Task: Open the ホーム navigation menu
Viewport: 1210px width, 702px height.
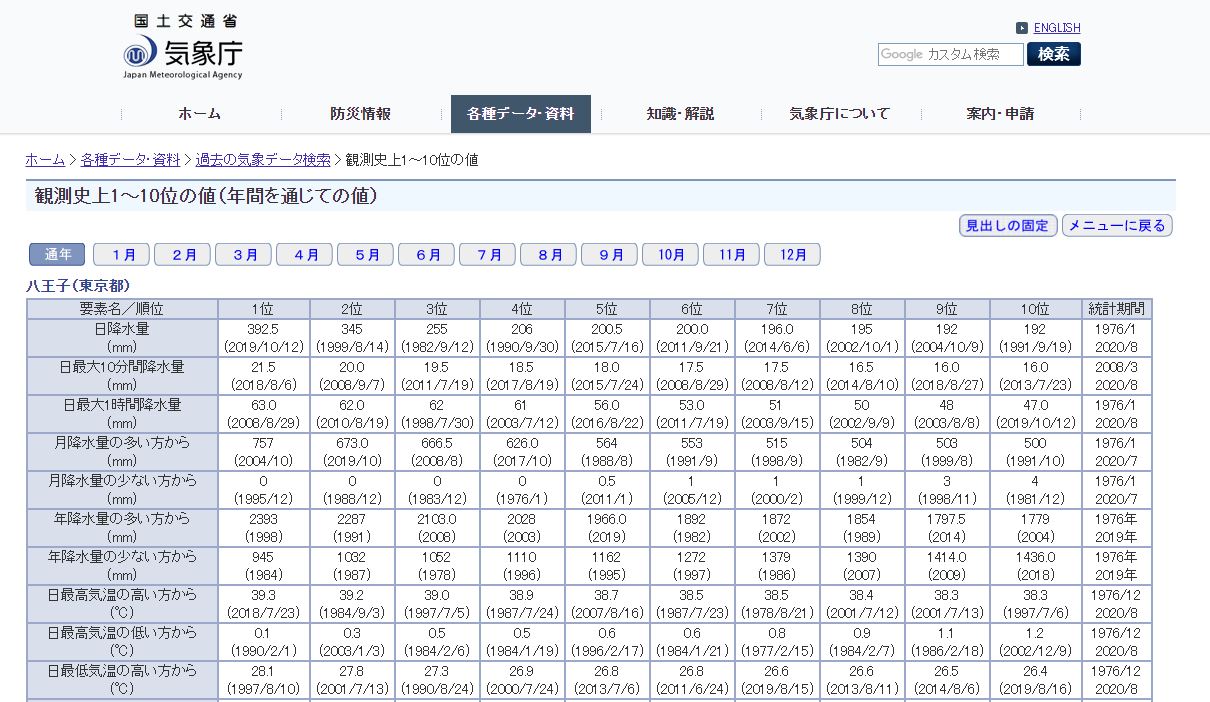Action: tap(200, 114)
